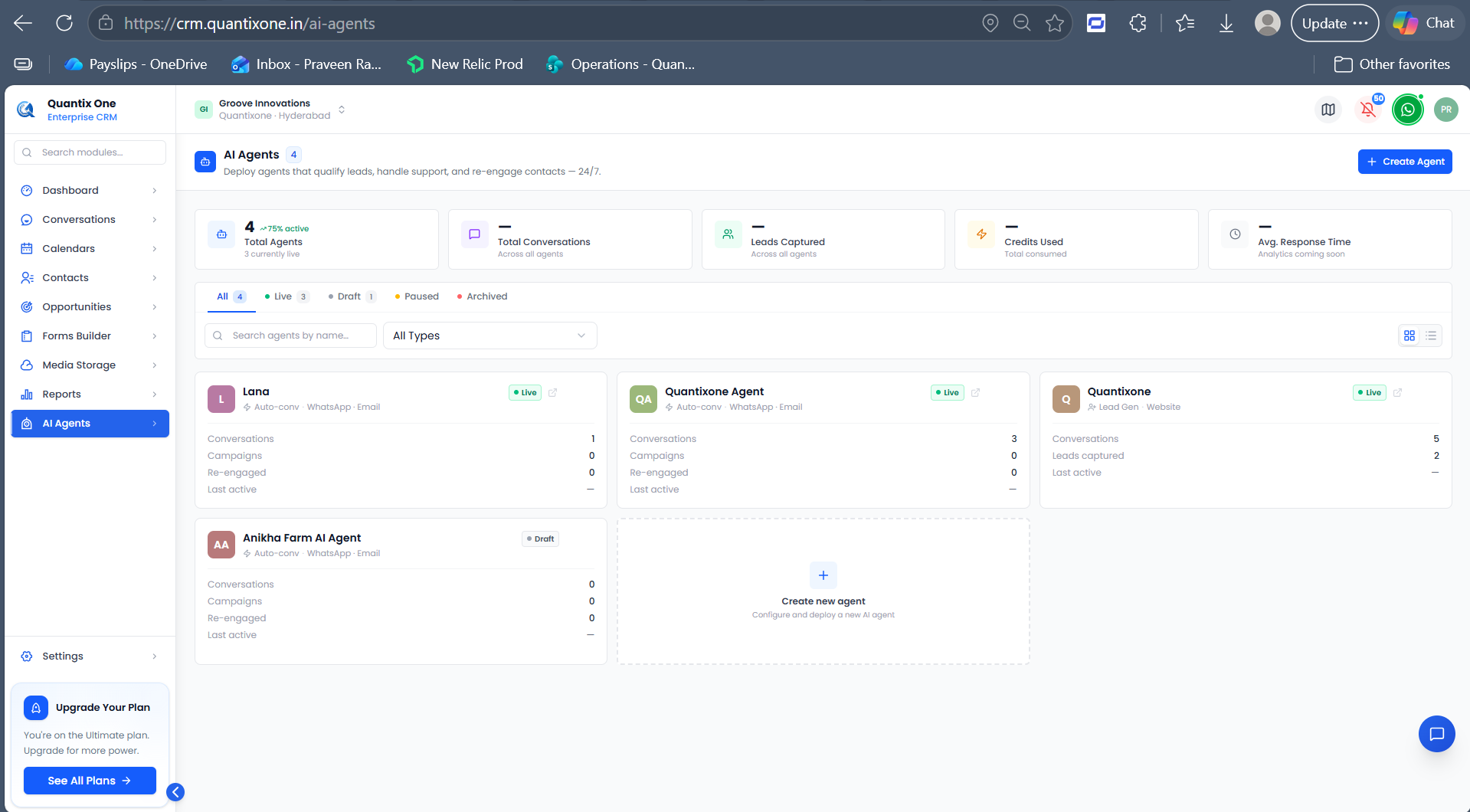Open browser extensions puzzle icon
1470x812 pixels.
(x=1138, y=23)
